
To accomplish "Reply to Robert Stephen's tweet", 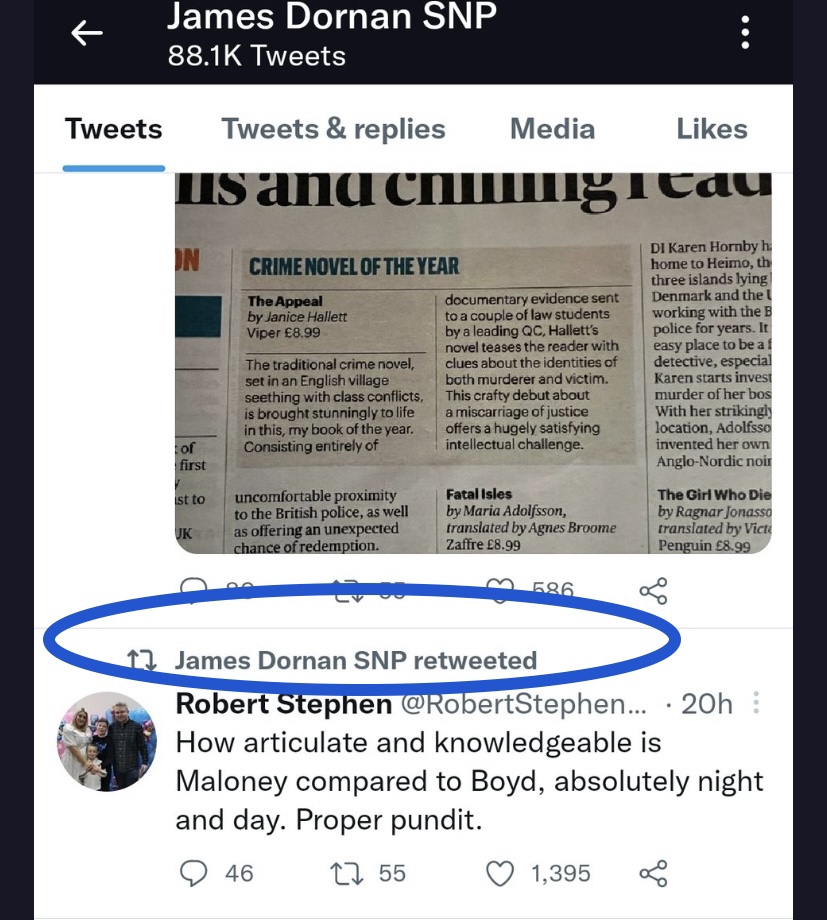I will coord(192,873).
